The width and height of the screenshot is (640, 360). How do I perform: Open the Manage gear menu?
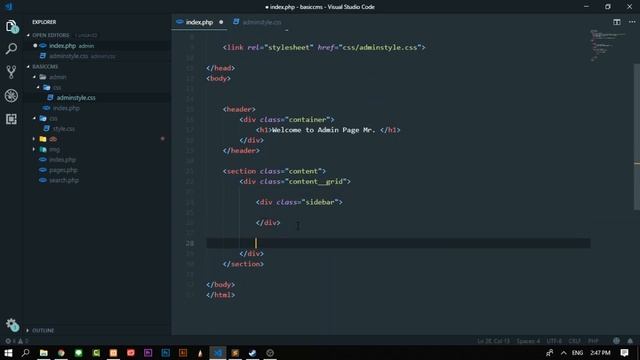coord(12,325)
